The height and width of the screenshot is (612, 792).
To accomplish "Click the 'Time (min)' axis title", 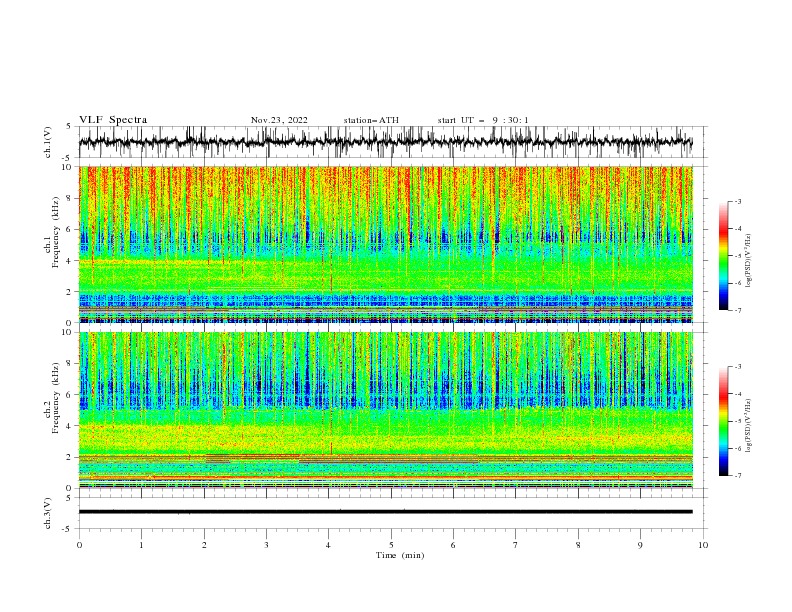I will coord(400,555).
